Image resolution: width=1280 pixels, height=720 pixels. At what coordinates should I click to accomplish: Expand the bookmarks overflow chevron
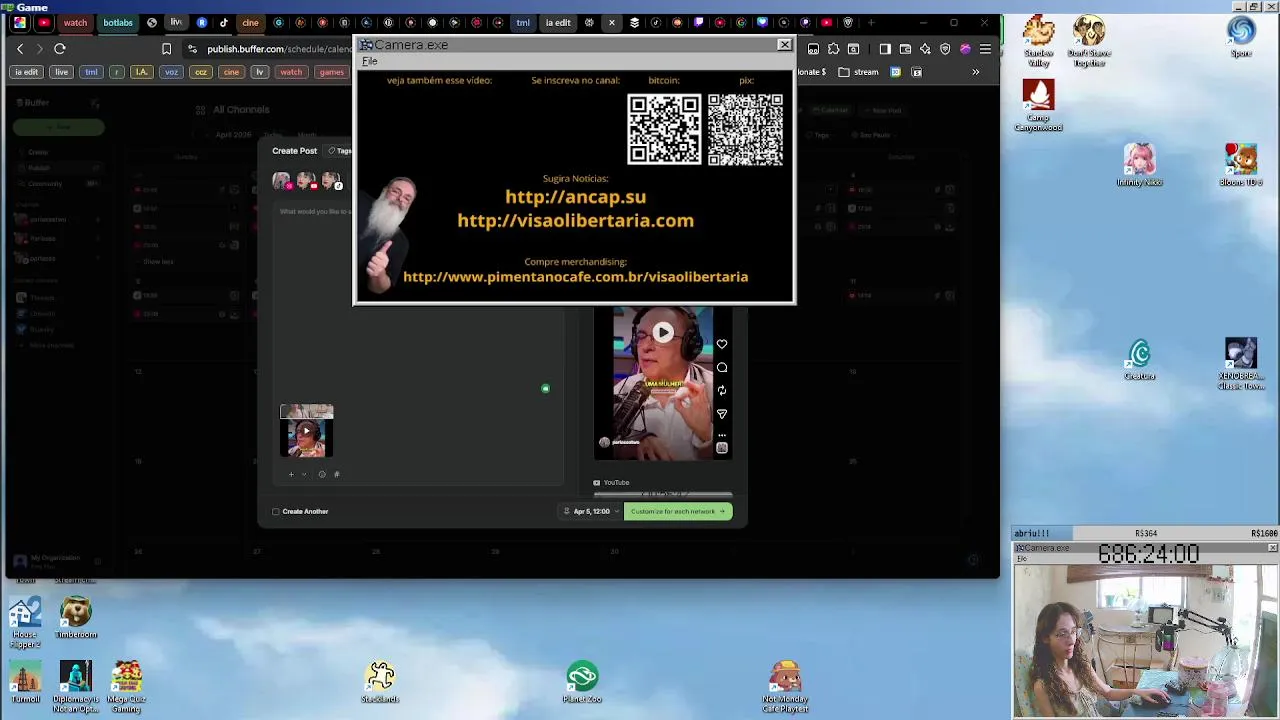pyautogui.click(x=976, y=72)
